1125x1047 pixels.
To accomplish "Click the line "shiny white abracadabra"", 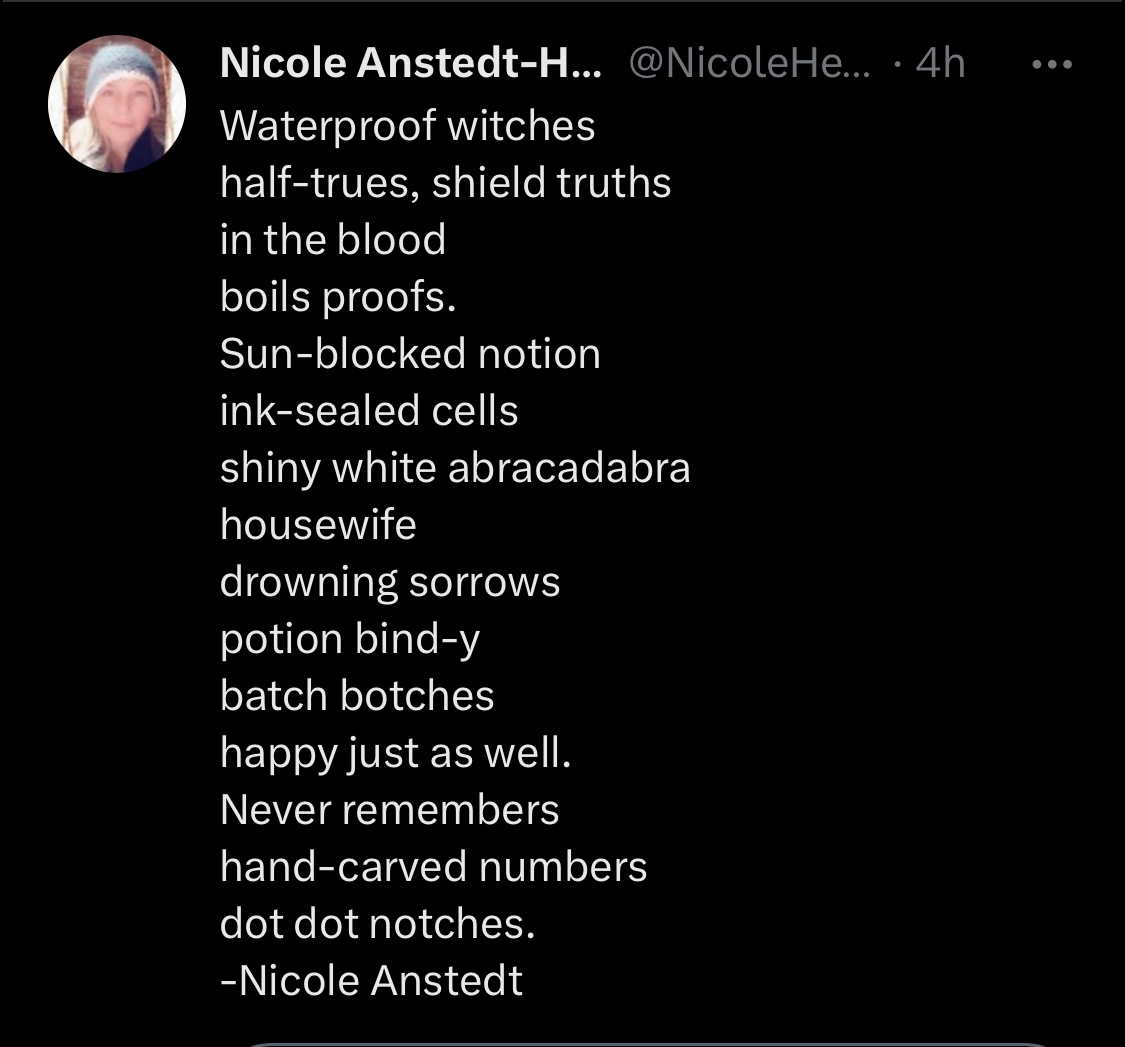I will 455,468.
